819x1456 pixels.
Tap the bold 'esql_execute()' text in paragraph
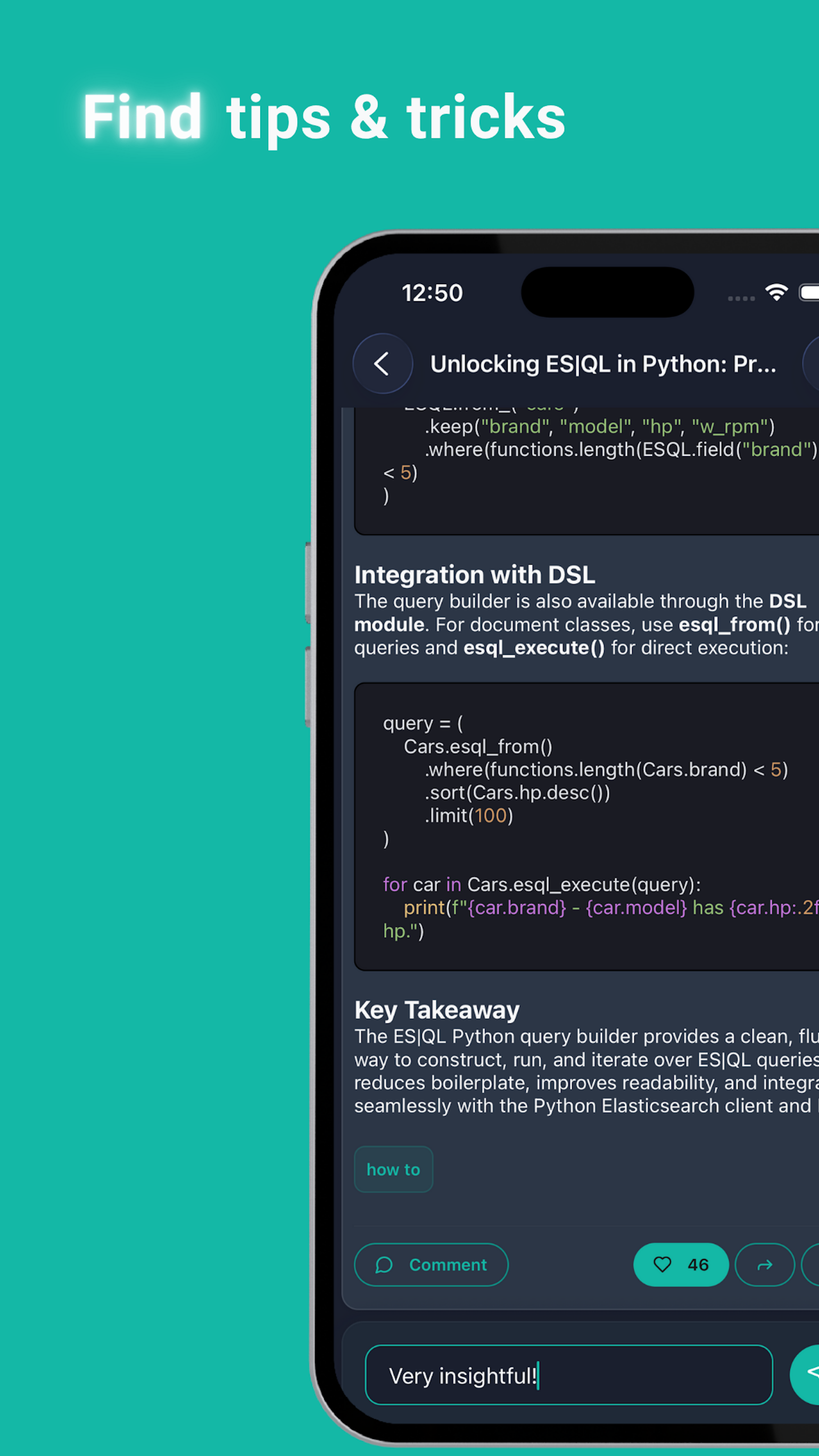click(534, 648)
